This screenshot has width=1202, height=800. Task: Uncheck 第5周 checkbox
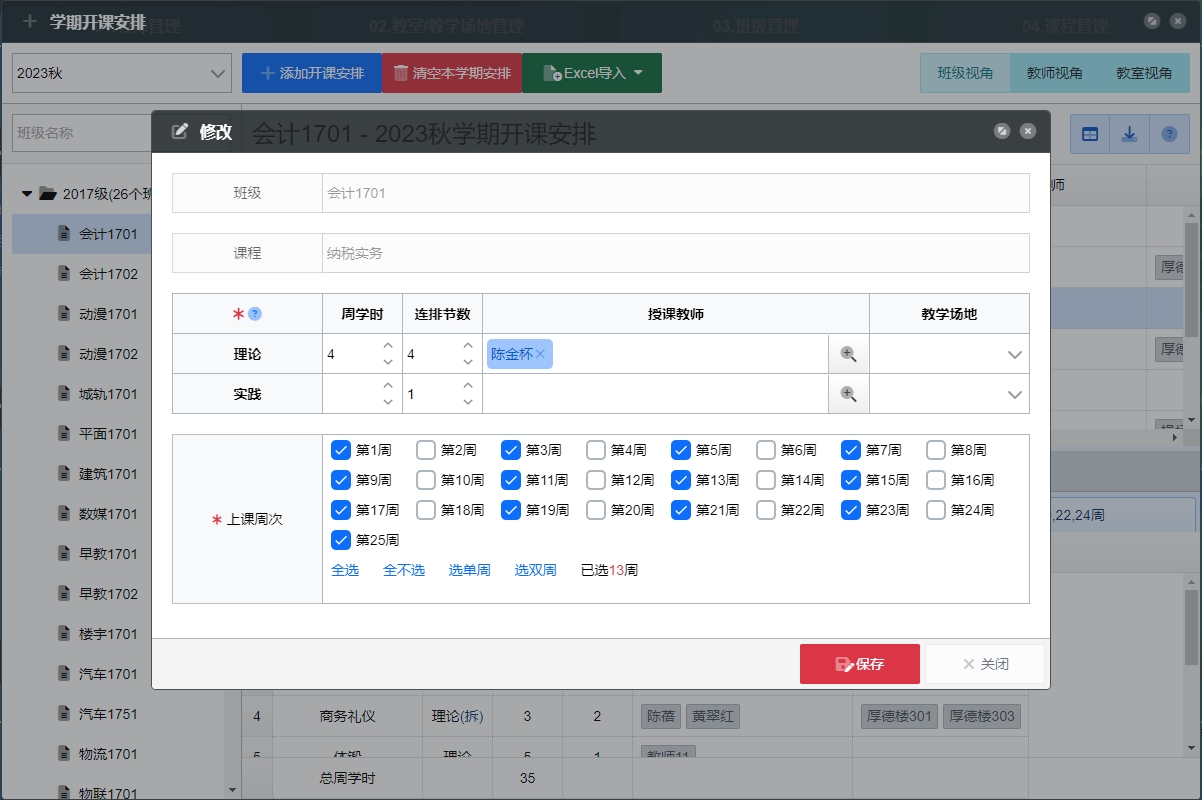681,450
